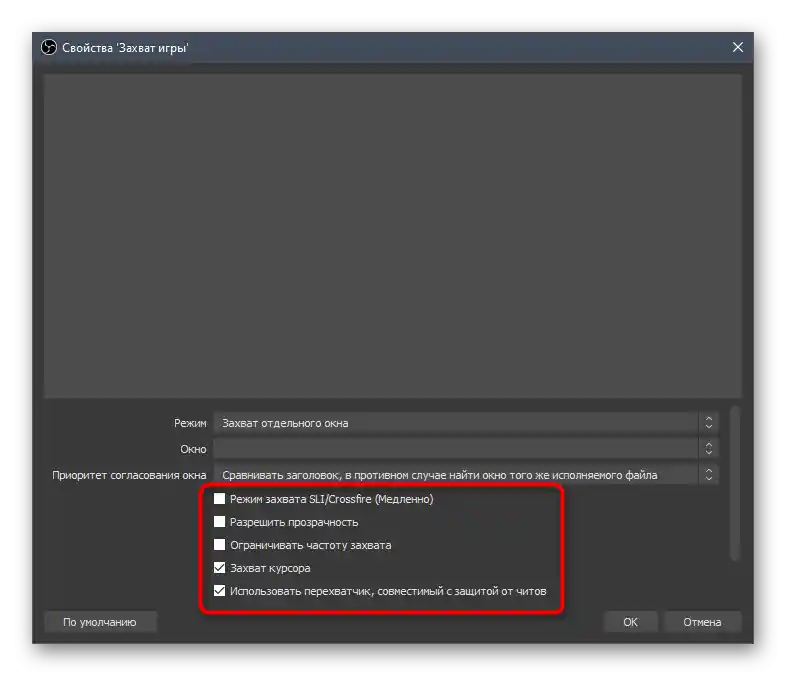Screen dimensions: 786x676
Task: Click the 'Окно' label text
Action: click(193, 449)
